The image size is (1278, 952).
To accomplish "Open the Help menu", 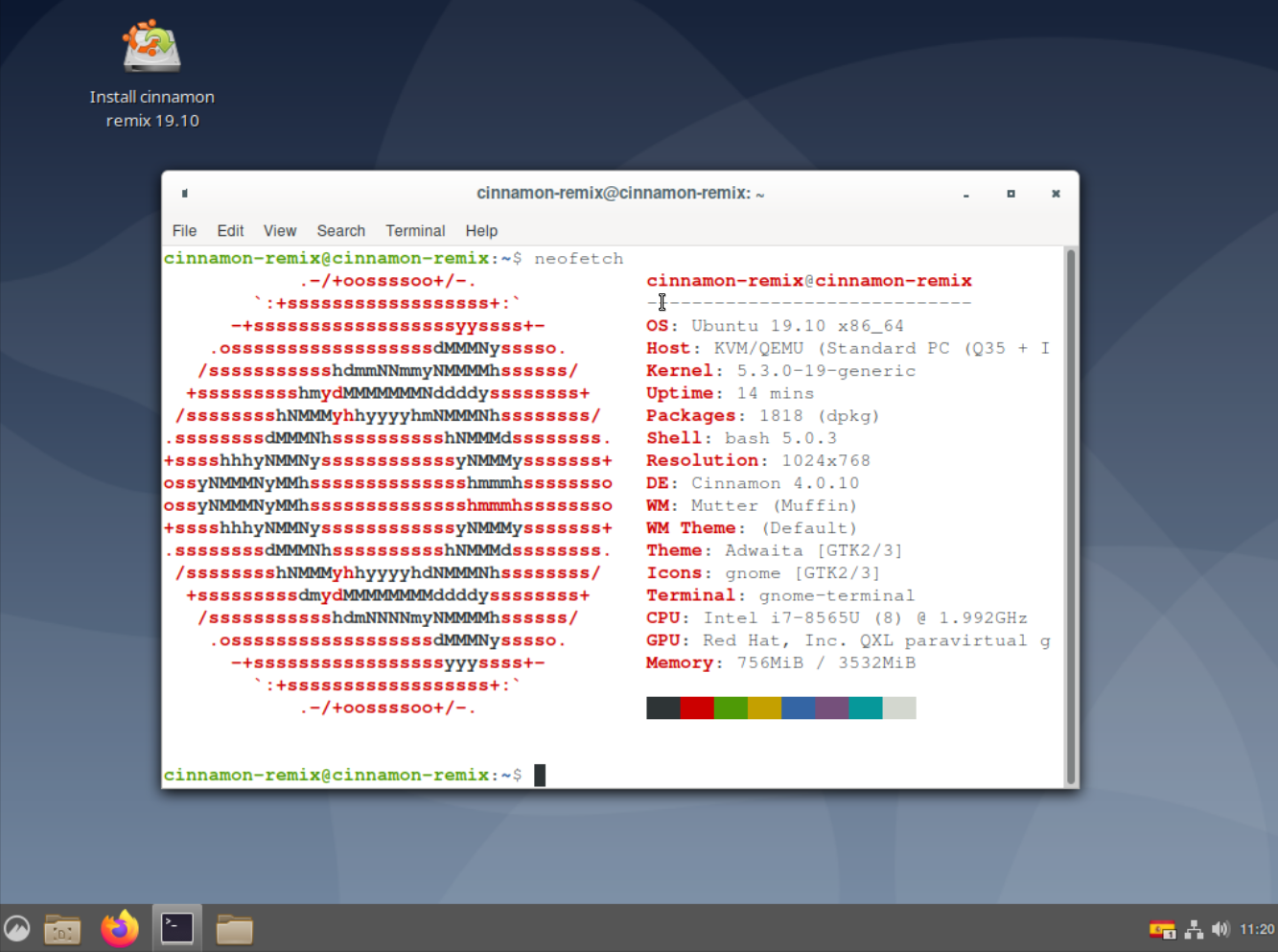I will click(481, 231).
